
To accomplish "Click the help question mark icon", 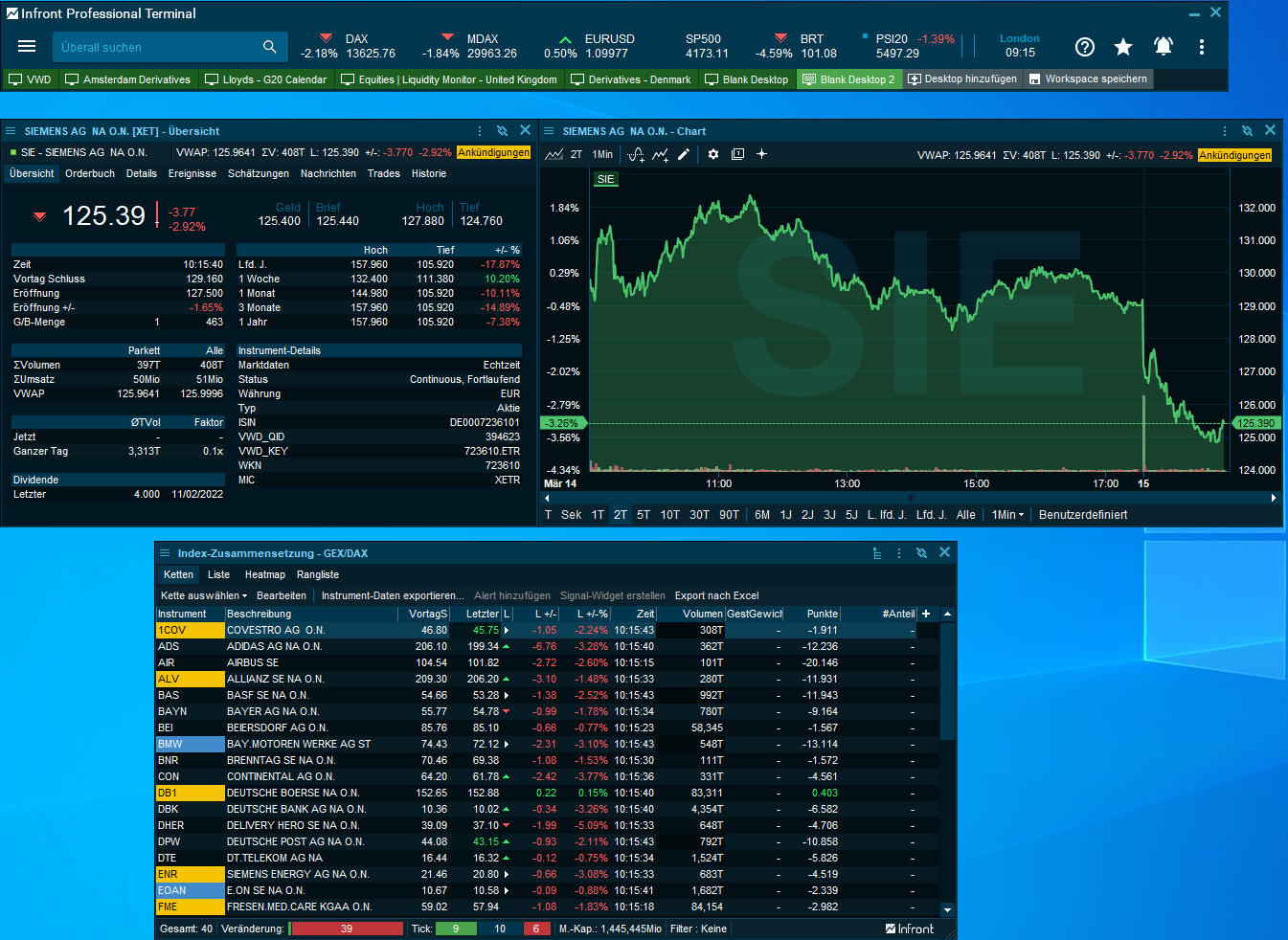I will pos(1084,47).
